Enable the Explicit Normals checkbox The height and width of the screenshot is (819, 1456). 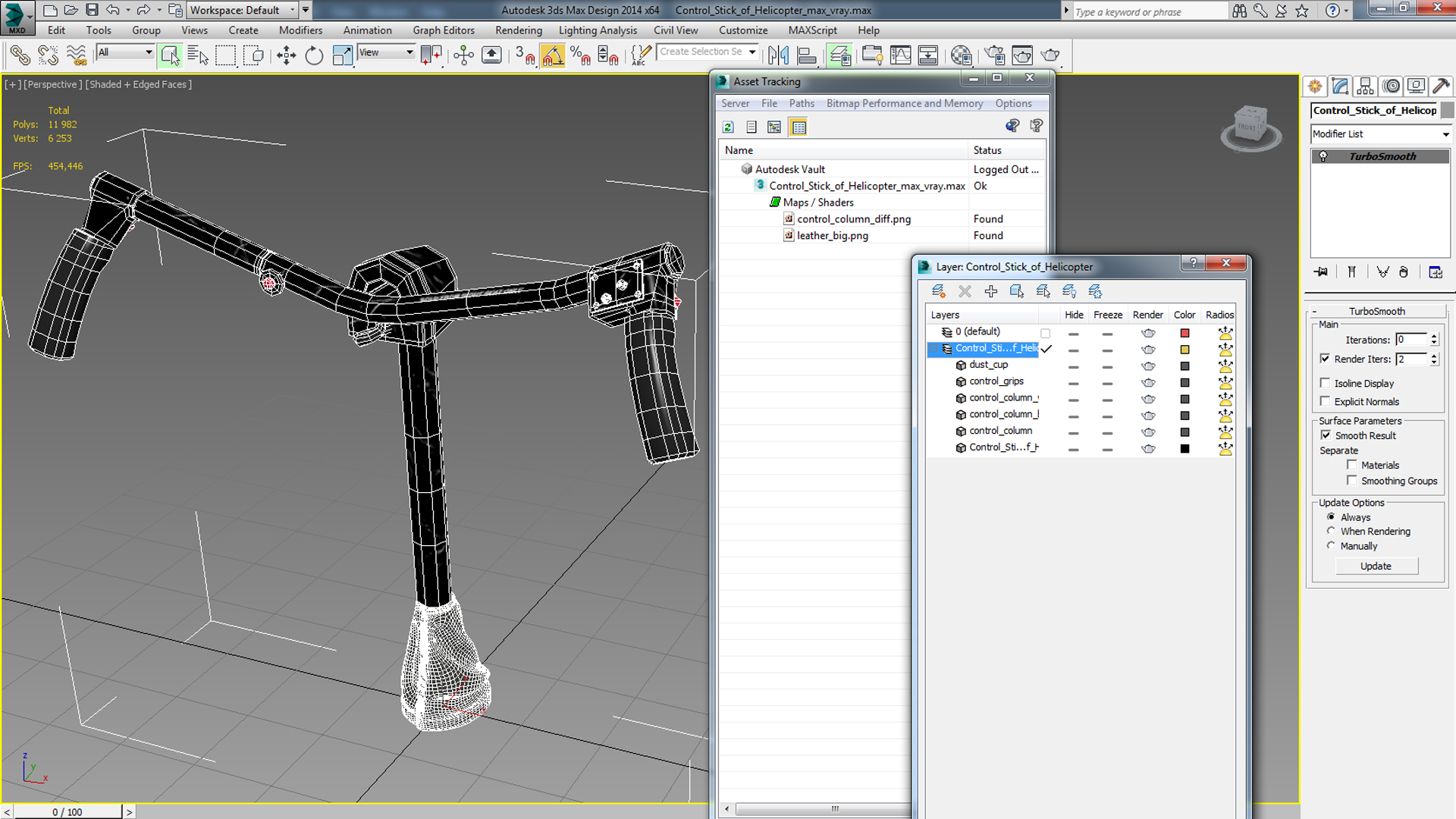point(1325,401)
